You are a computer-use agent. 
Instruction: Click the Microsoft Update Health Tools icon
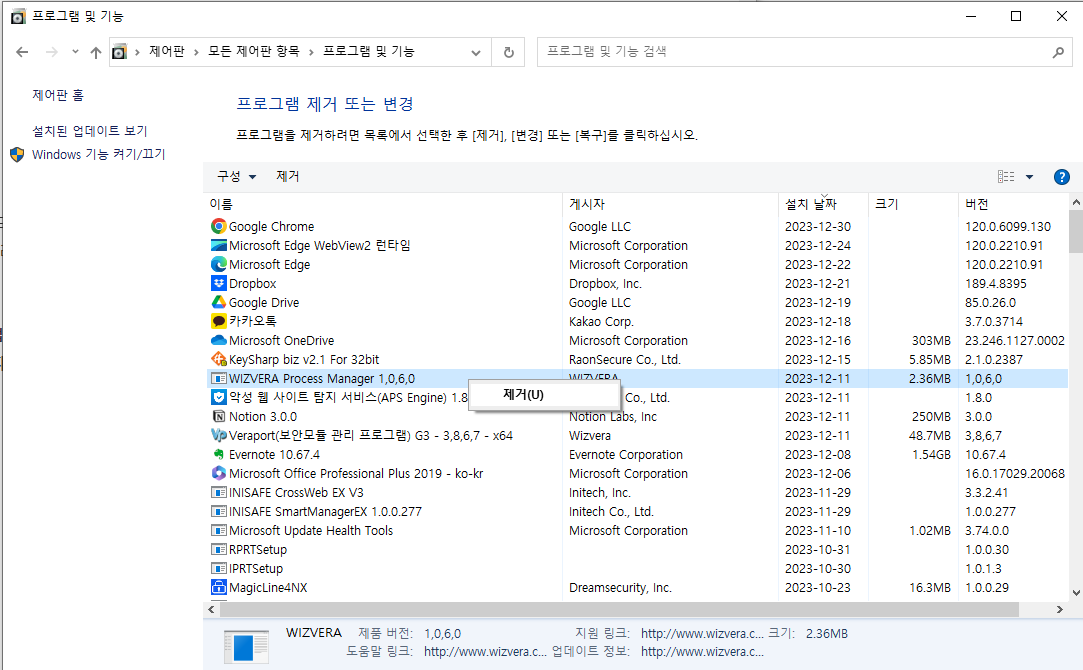(x=218, y=530)
